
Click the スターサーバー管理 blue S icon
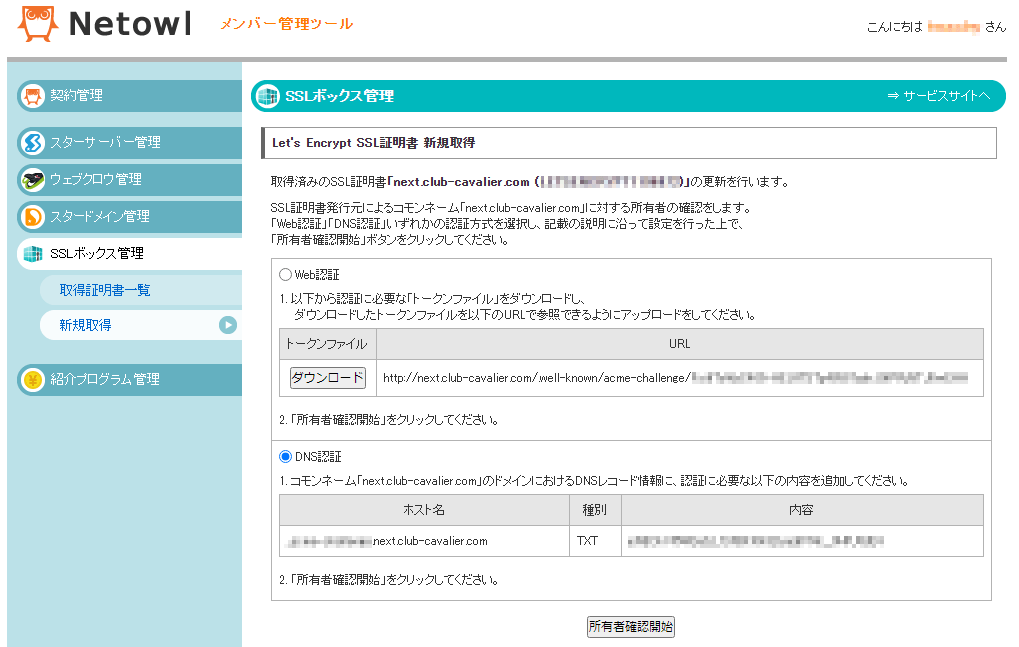coord(32,143)
